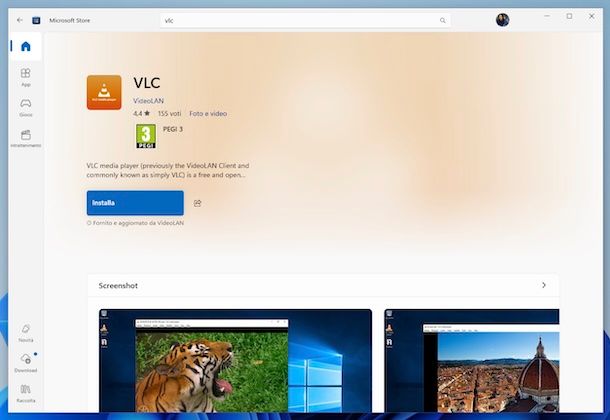
Task: Open the Home sidebar tab
Action: point(26,46)
